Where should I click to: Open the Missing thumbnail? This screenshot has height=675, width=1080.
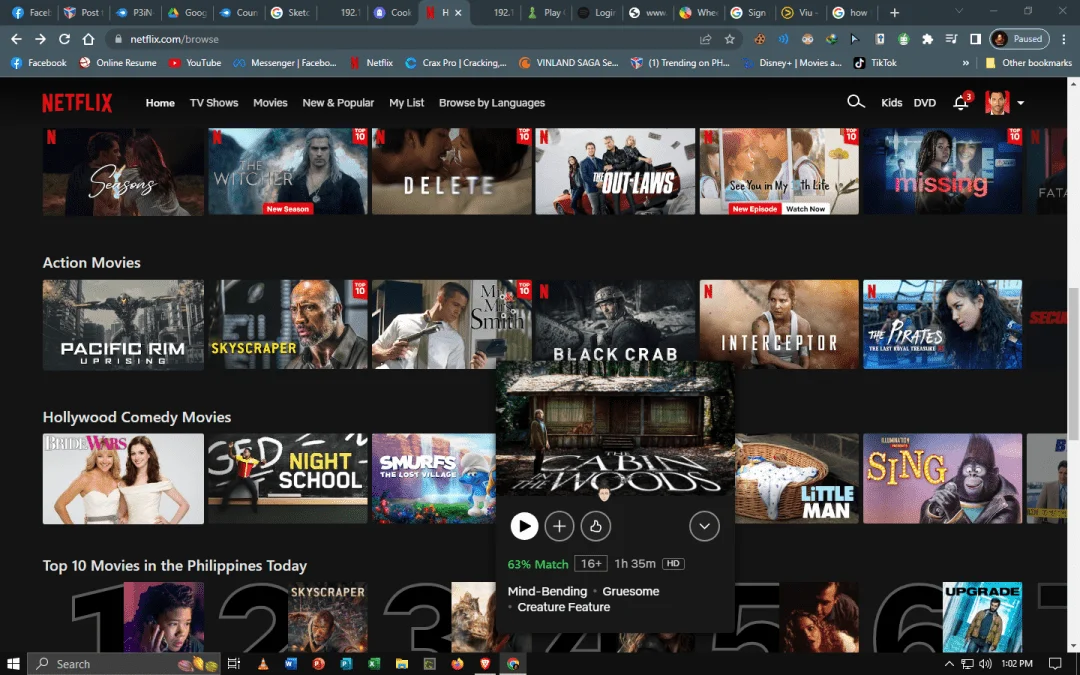click(x=942, y=171)
